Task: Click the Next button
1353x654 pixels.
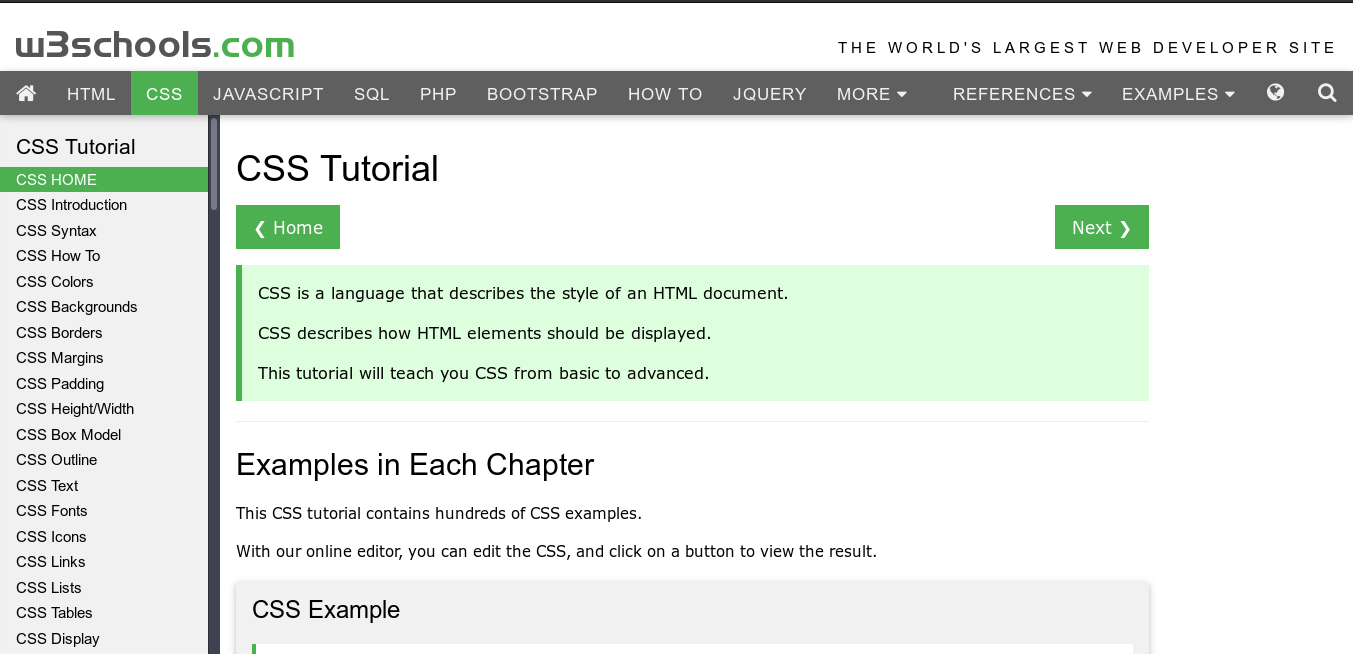Action: tap(1101, 227)
